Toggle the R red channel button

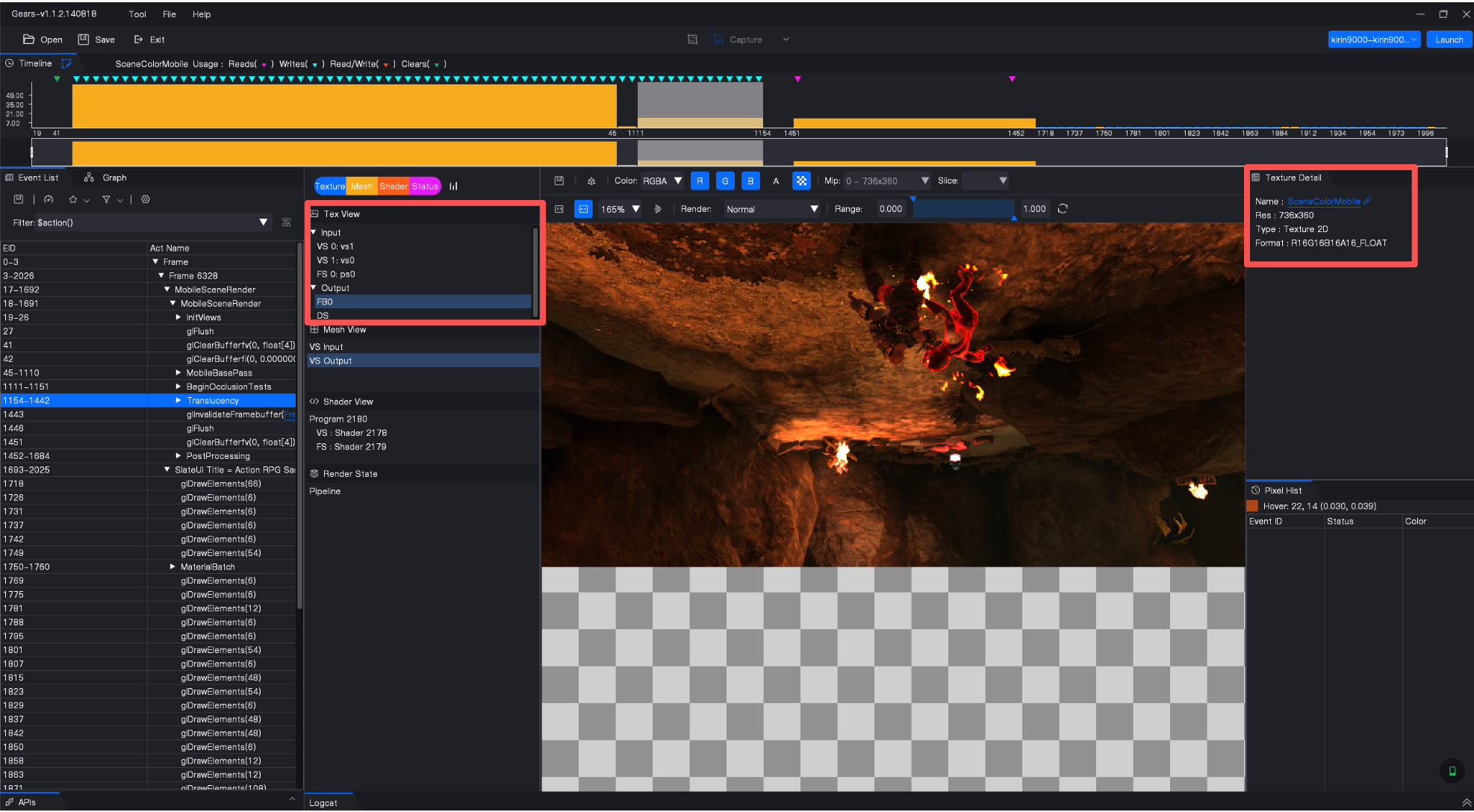pyautogui.click(x=700, y=181)
